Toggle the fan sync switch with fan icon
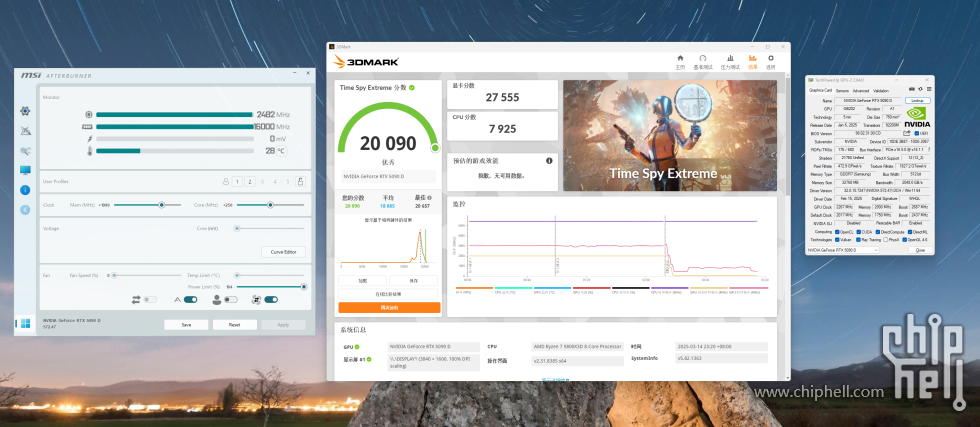The image size is (980, 427). coord(271,299)
